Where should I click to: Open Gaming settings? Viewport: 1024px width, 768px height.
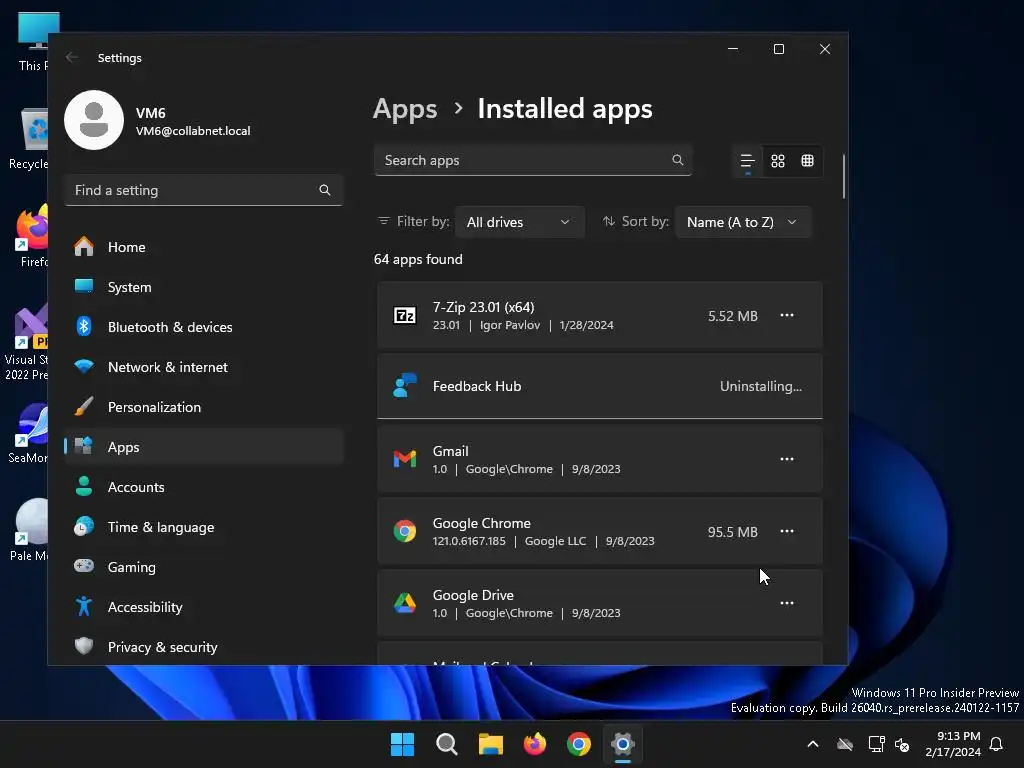tap(204, 567)
